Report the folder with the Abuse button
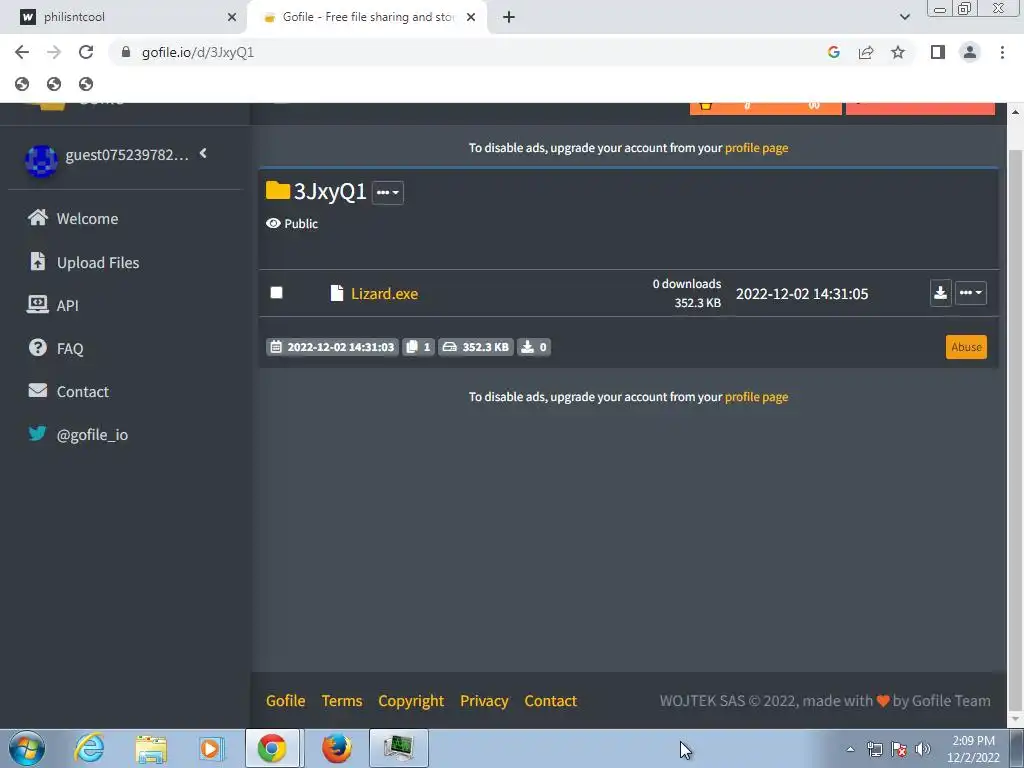The image size is (1024, 768). pyautogui.click(x=966, y=347)
